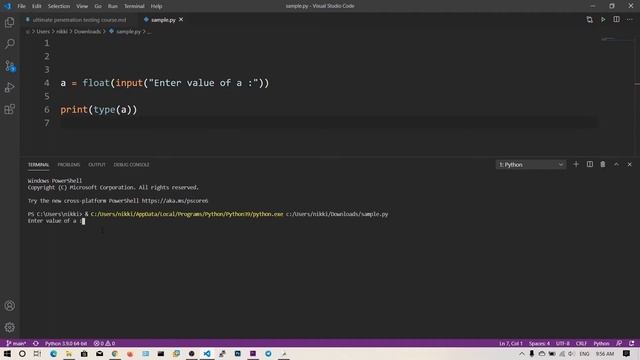The width and height of the screenshot is (640, 360).
Task: Open the File menu
Action: click(x=22, y=6)
